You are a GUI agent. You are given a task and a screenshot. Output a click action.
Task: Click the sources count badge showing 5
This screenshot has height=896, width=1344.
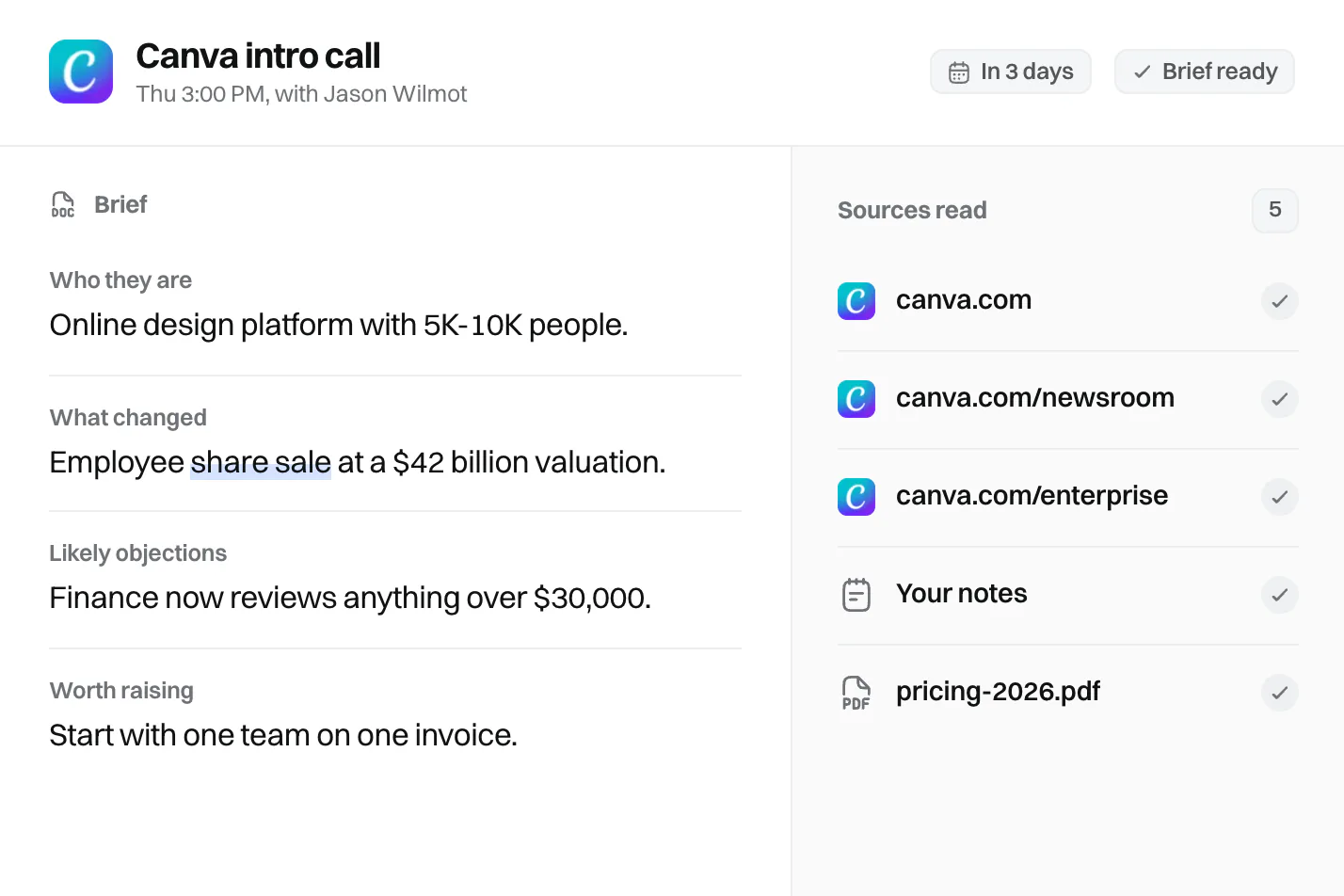point(1275,210)
